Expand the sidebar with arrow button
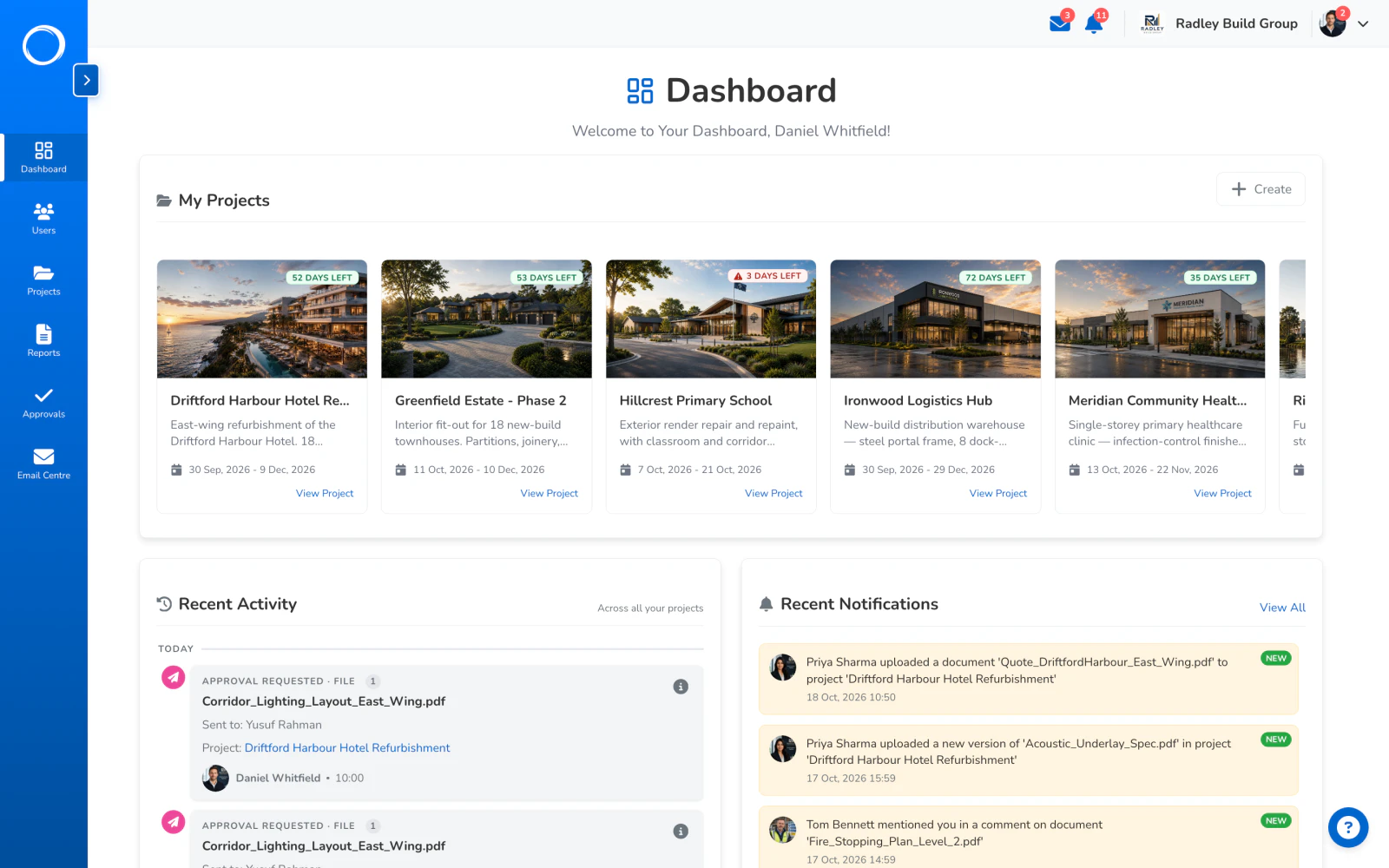Image resolution: width=1389 pixels, height=868 pixels. click(86, 80)
